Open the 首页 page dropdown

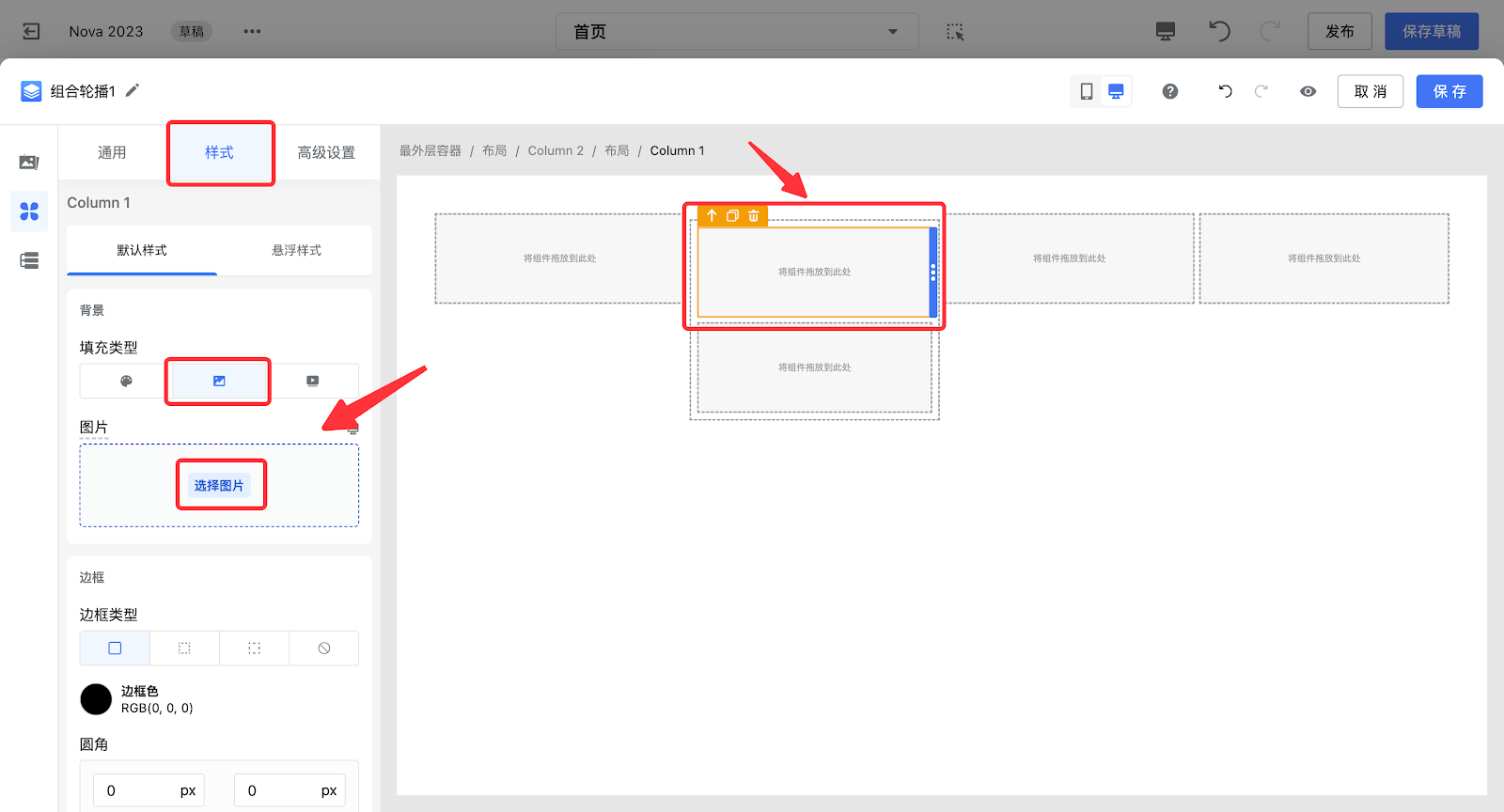click(736, 32)
